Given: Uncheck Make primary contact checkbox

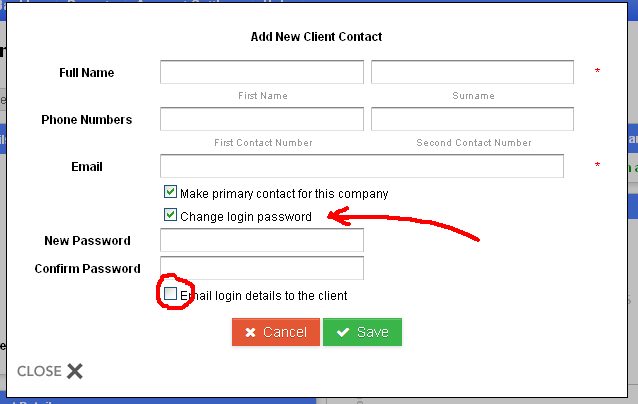Looking at the screenshot, I should click(x=170, y=192).
